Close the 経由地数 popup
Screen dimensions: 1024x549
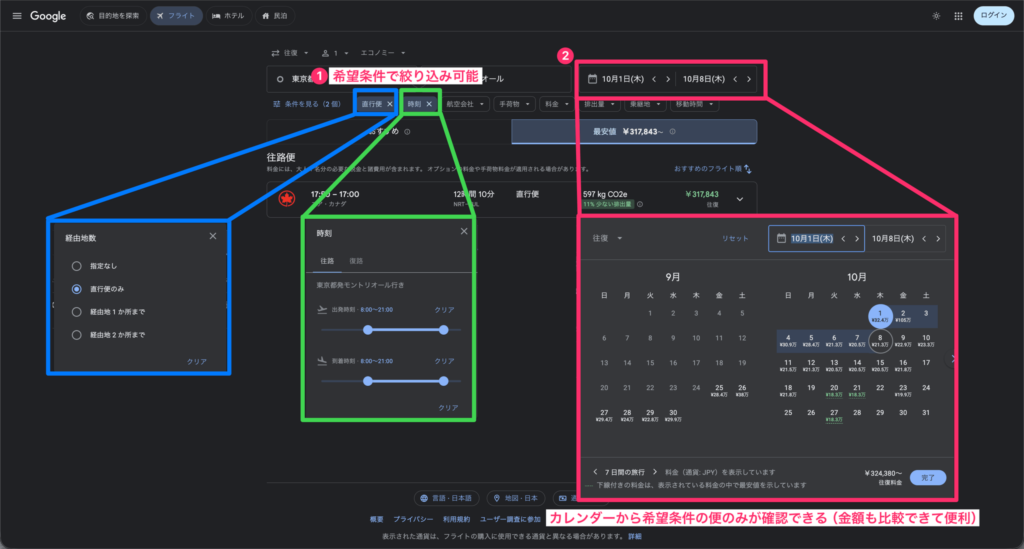(213, 236)
